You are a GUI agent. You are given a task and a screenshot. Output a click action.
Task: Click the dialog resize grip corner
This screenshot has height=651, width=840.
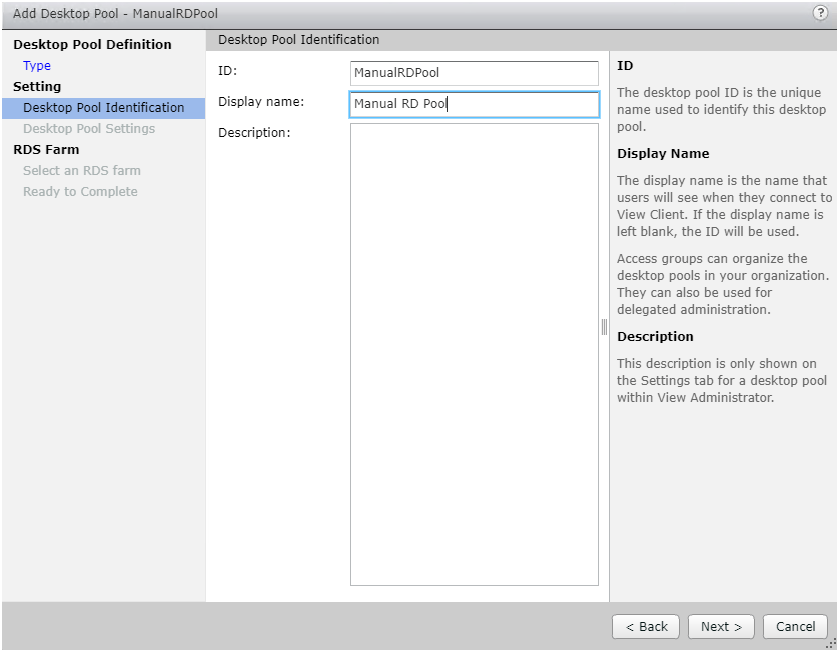831,644
